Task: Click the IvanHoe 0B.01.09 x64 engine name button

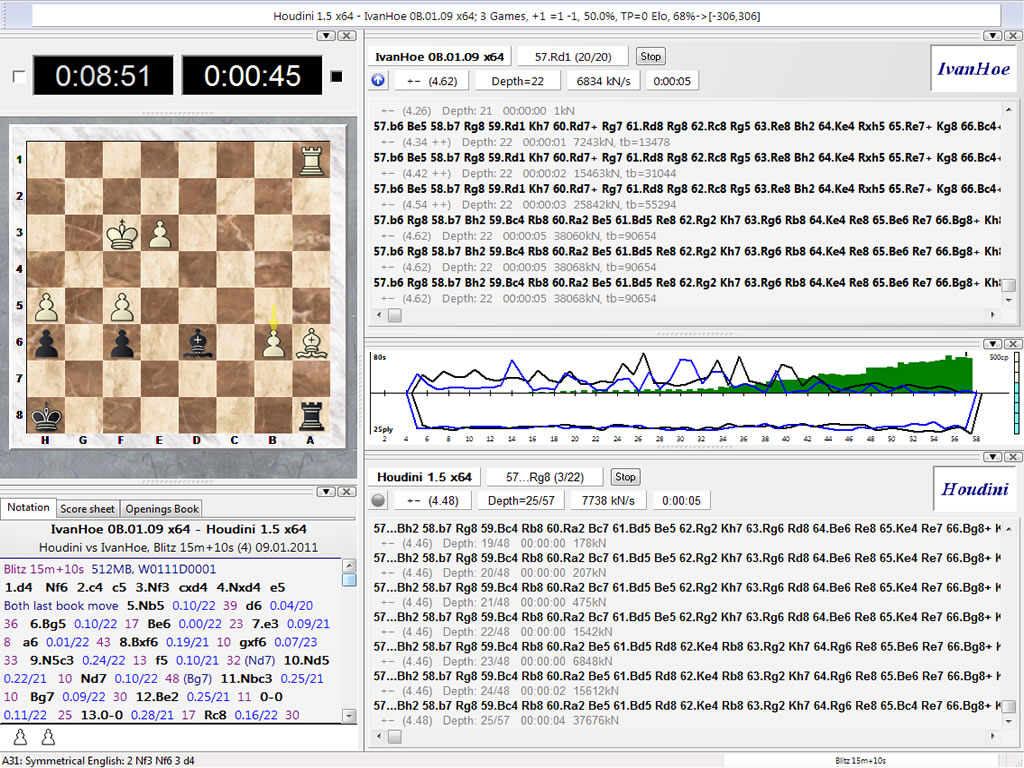Action: [x=440, y=57]
